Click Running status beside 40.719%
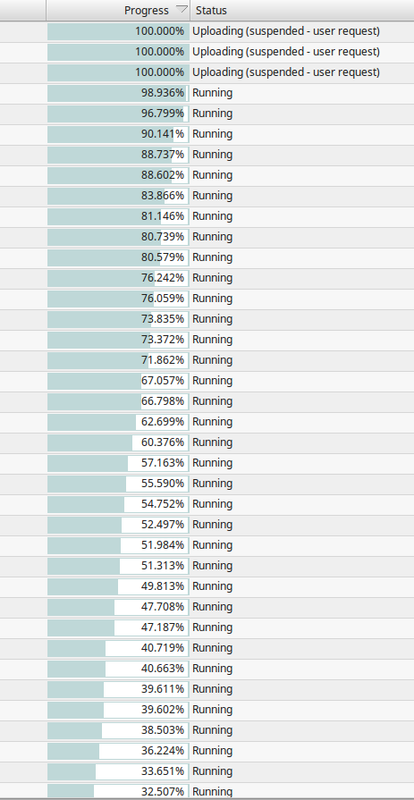The image size is (414, 800). (212, 648)
